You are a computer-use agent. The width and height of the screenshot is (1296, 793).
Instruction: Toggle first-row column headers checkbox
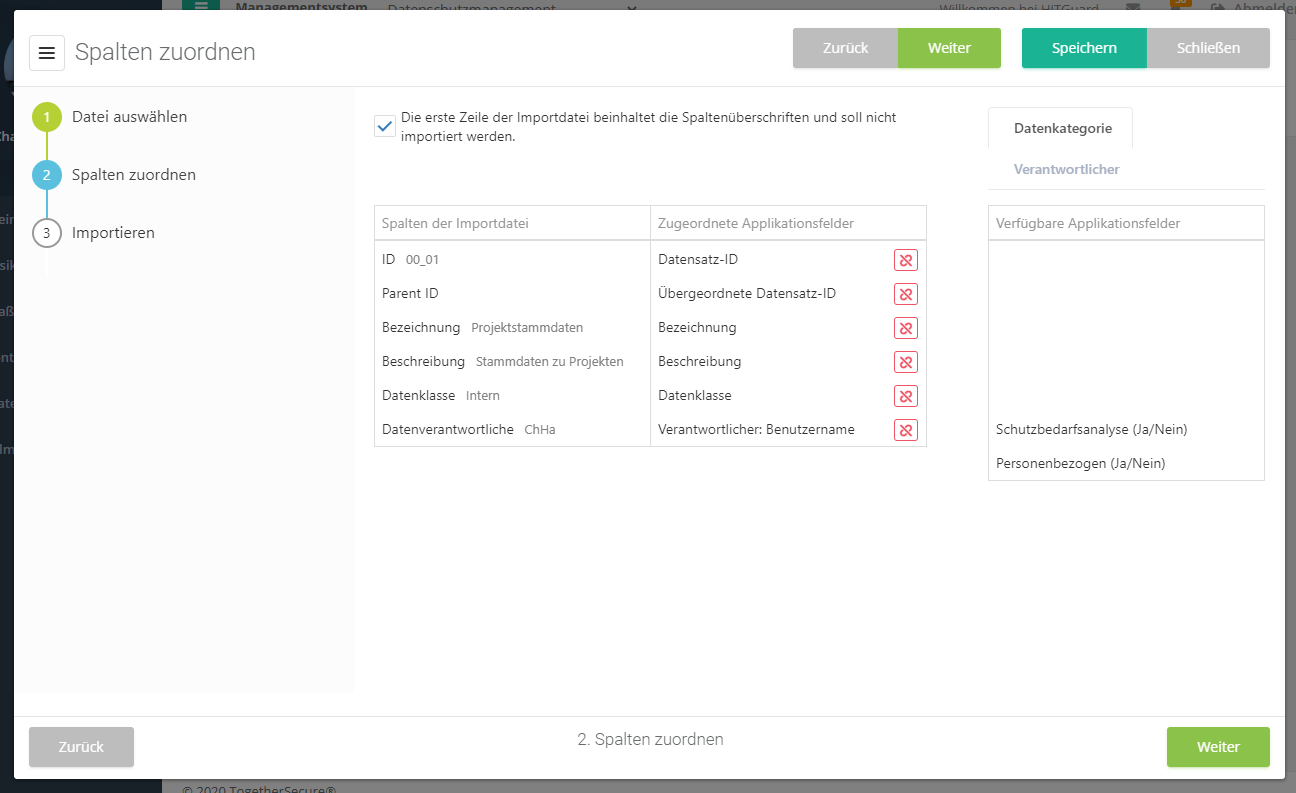pos(385,126)
